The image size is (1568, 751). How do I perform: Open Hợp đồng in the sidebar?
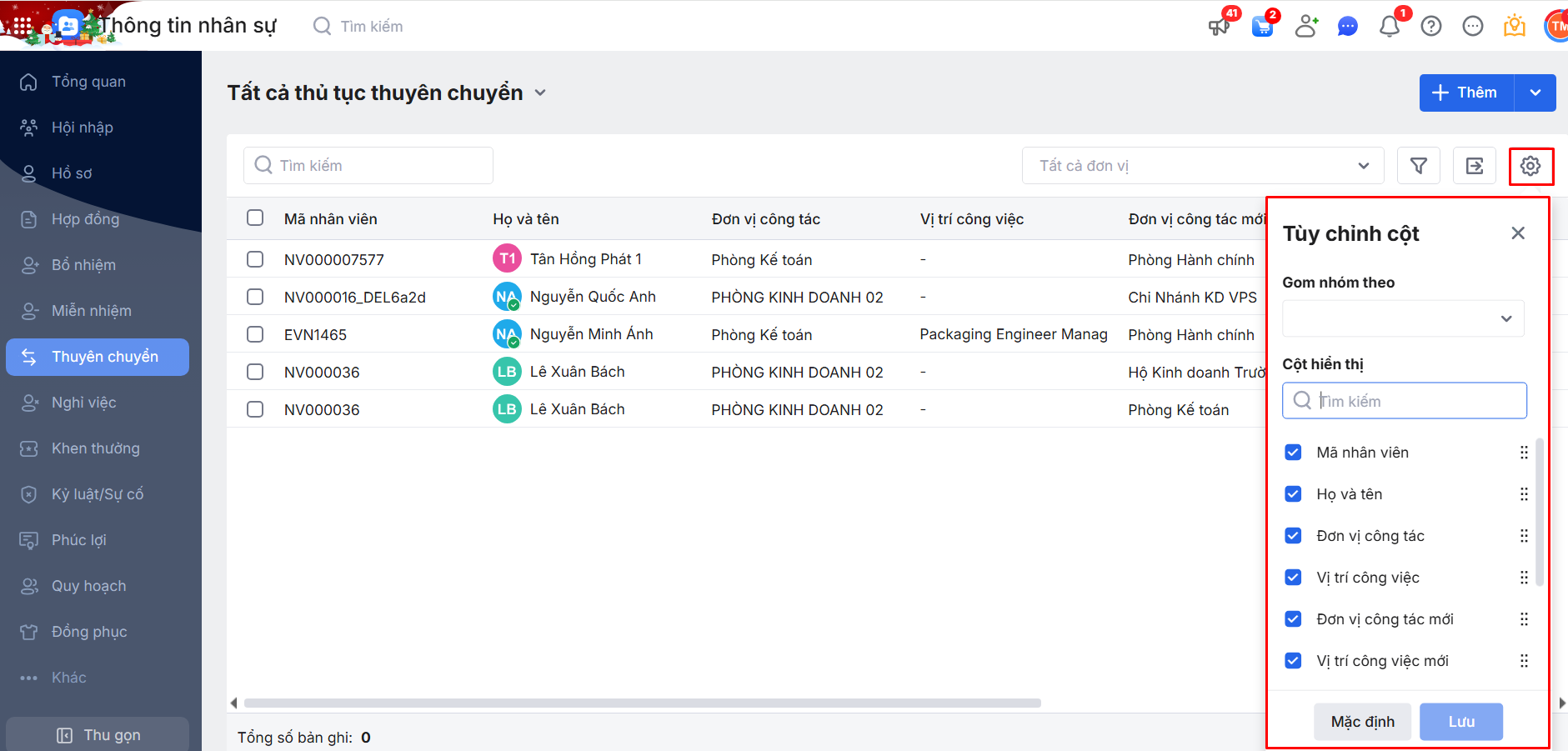(85, 219)
